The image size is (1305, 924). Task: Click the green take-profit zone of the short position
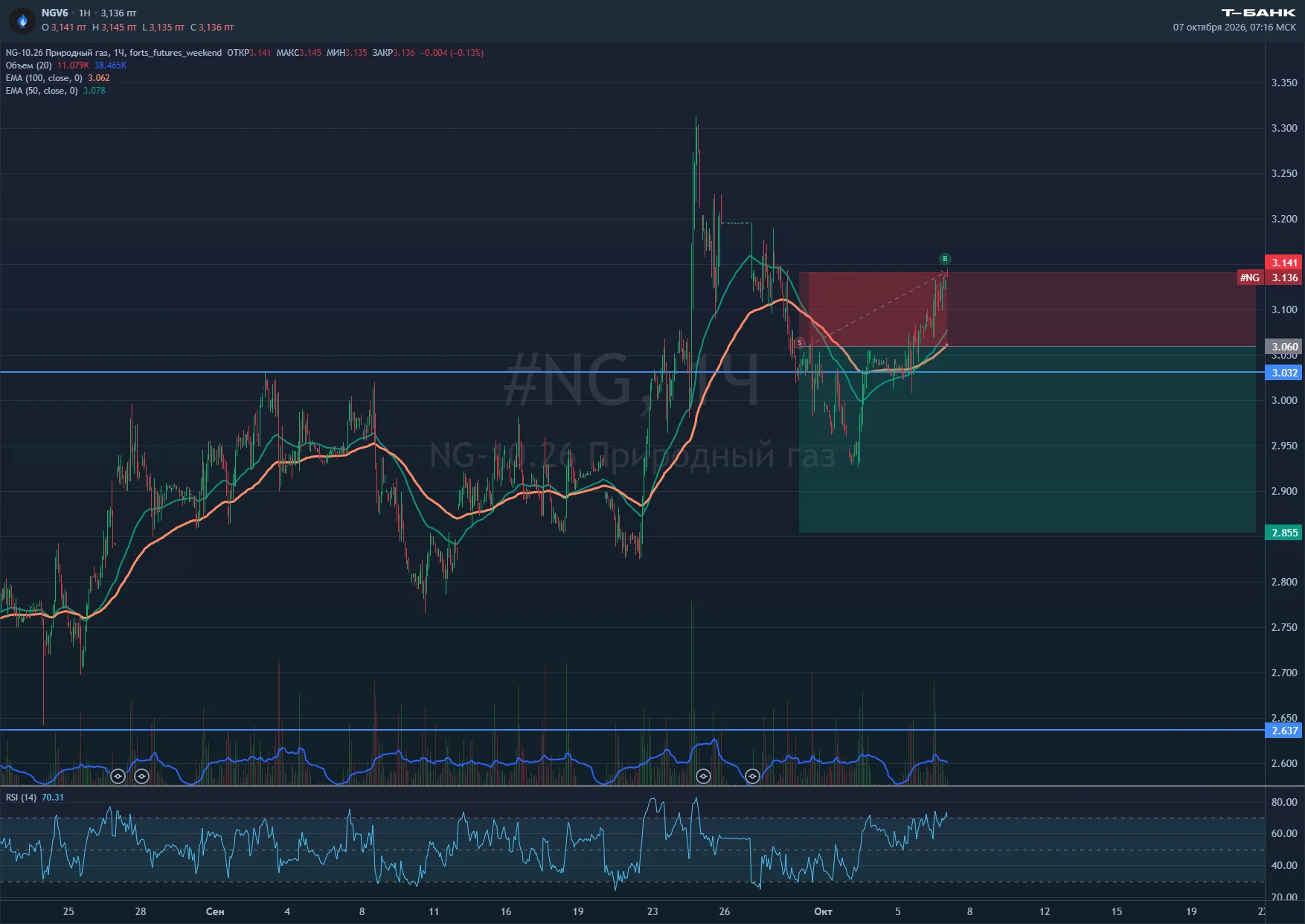1027,439
